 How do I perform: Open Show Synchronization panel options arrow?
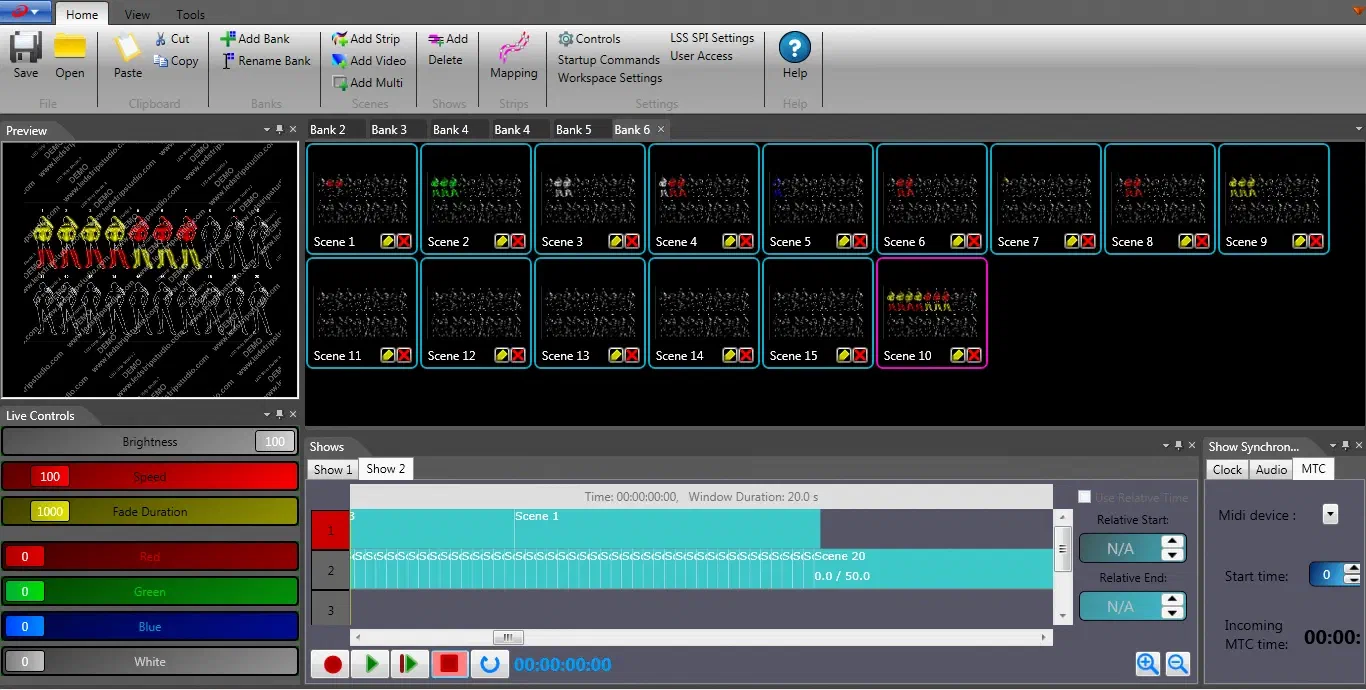tap(1333, 446)
